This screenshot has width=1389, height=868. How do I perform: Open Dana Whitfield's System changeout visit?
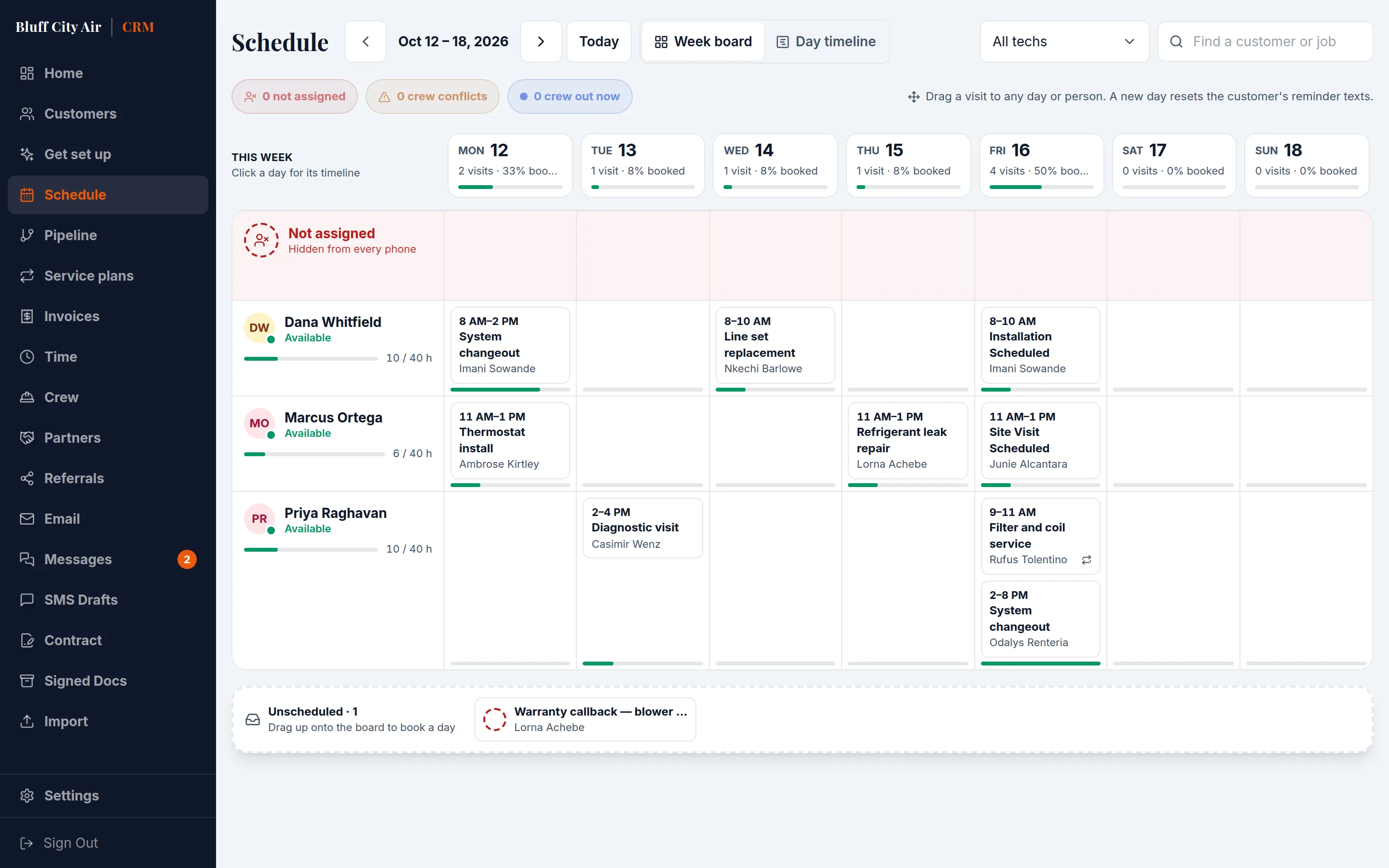pyautogui.click(x=510, y=345)
